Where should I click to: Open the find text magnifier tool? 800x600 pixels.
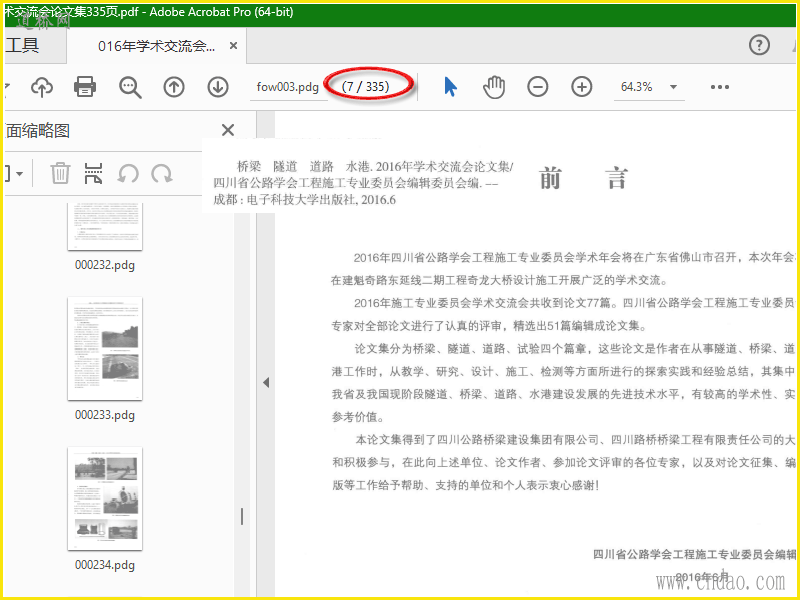[130, 87]
